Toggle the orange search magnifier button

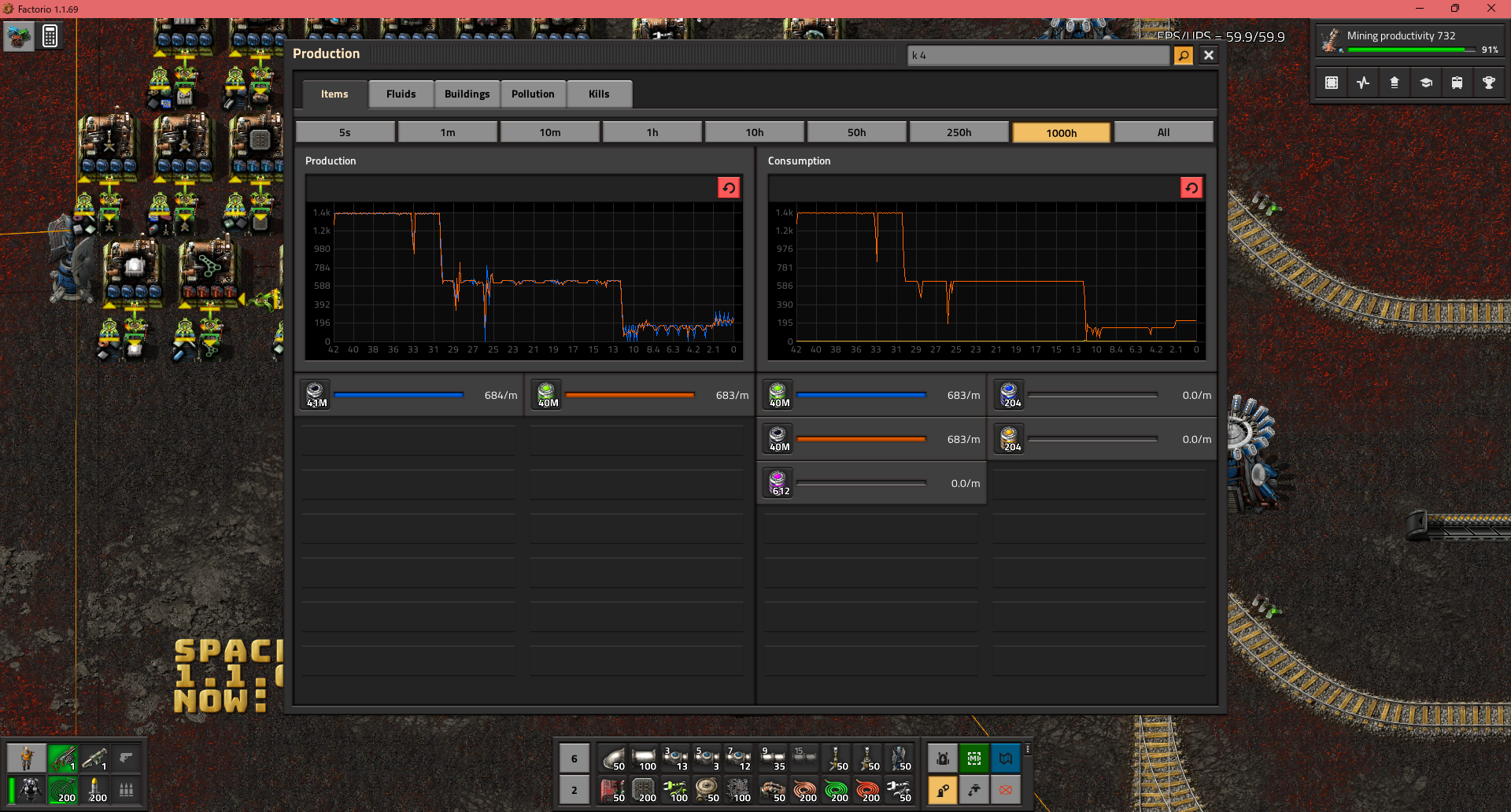pos(1184,55)
